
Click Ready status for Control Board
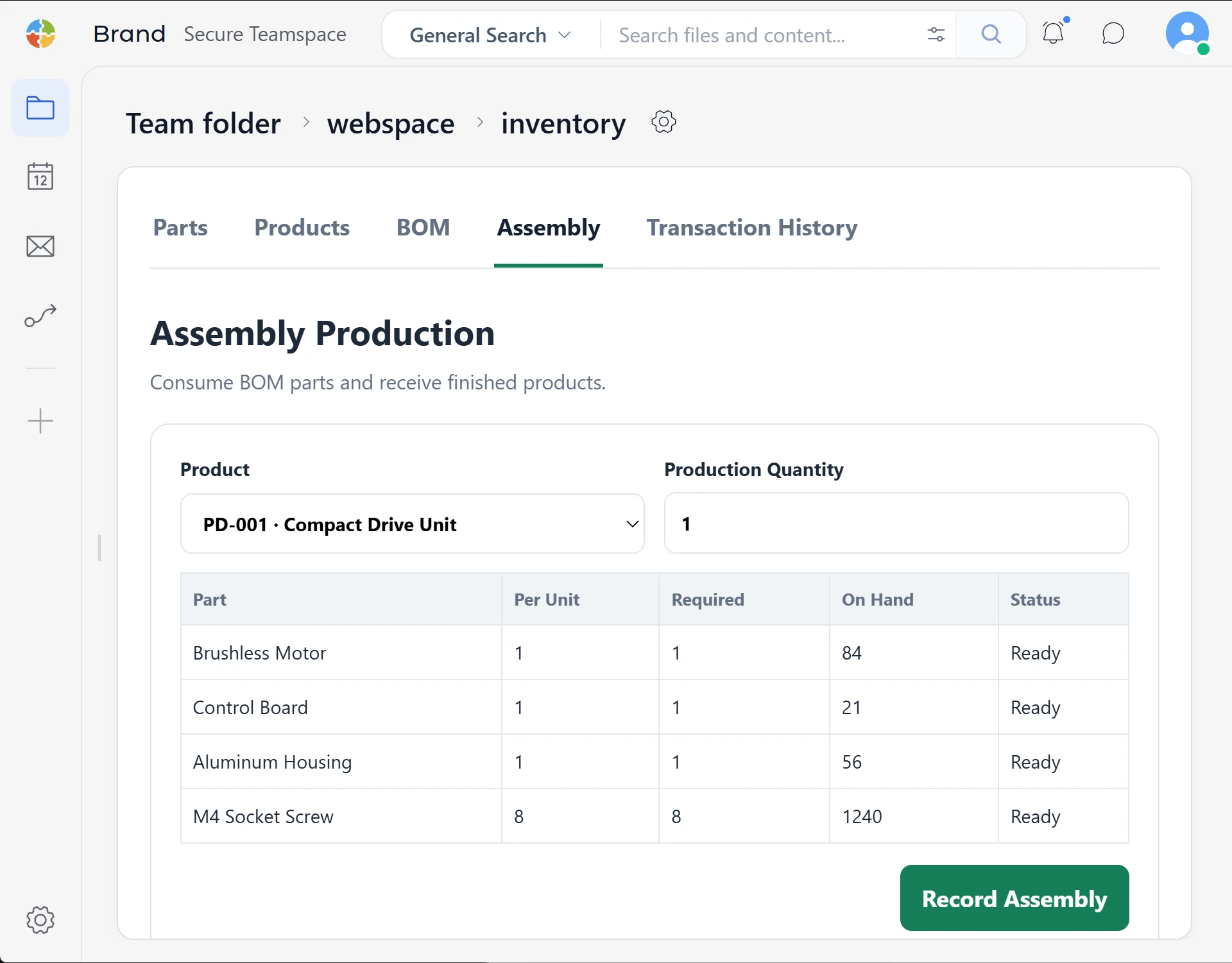(1035, 708)
